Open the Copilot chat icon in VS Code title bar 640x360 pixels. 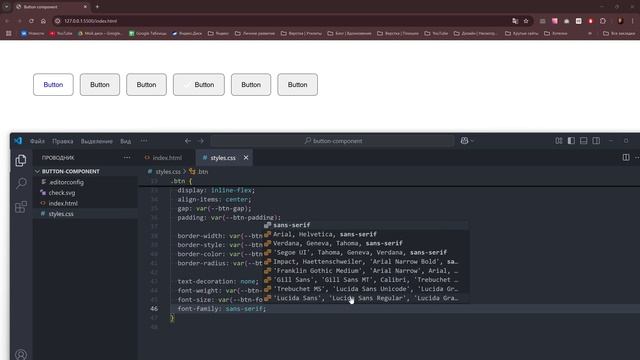click(464, 140)
